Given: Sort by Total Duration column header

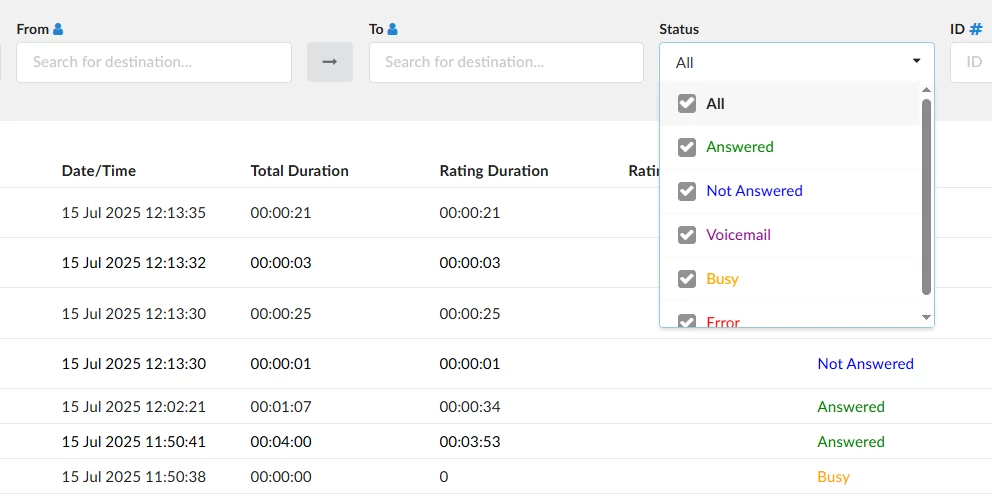Looking at the screenshot, I should (299, 171).
